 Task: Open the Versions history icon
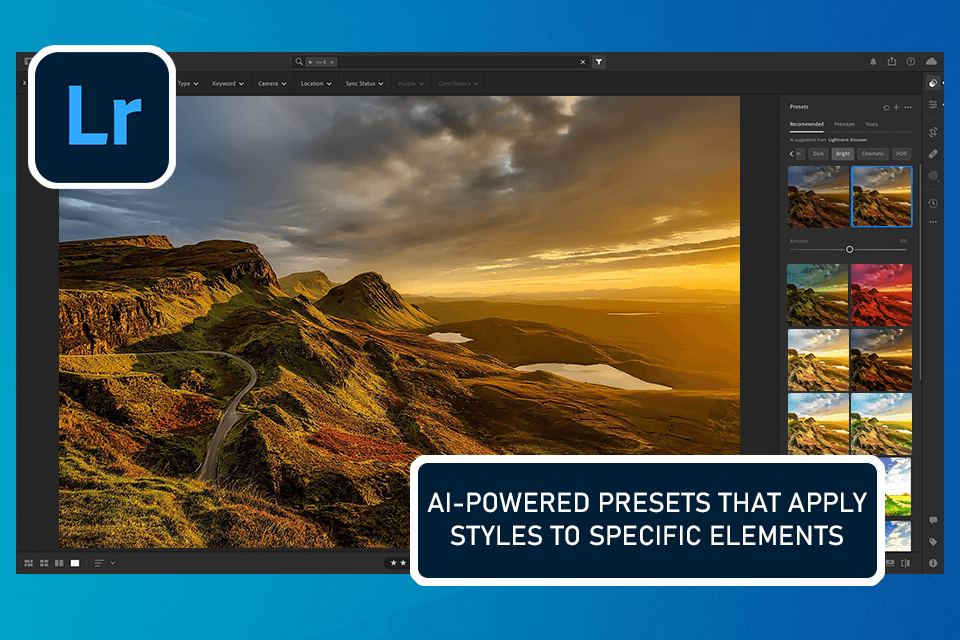click(933, 203)
